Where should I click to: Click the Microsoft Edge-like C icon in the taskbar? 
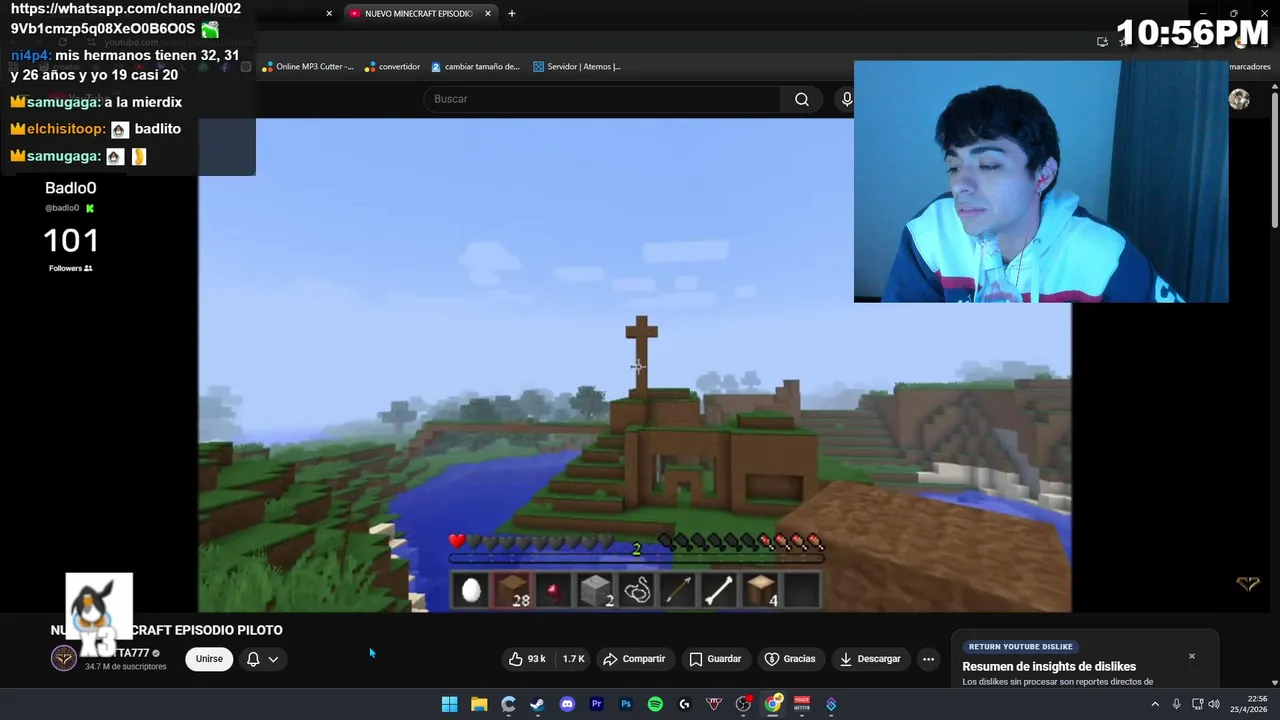pyautogui.click(x=508, y=704)
